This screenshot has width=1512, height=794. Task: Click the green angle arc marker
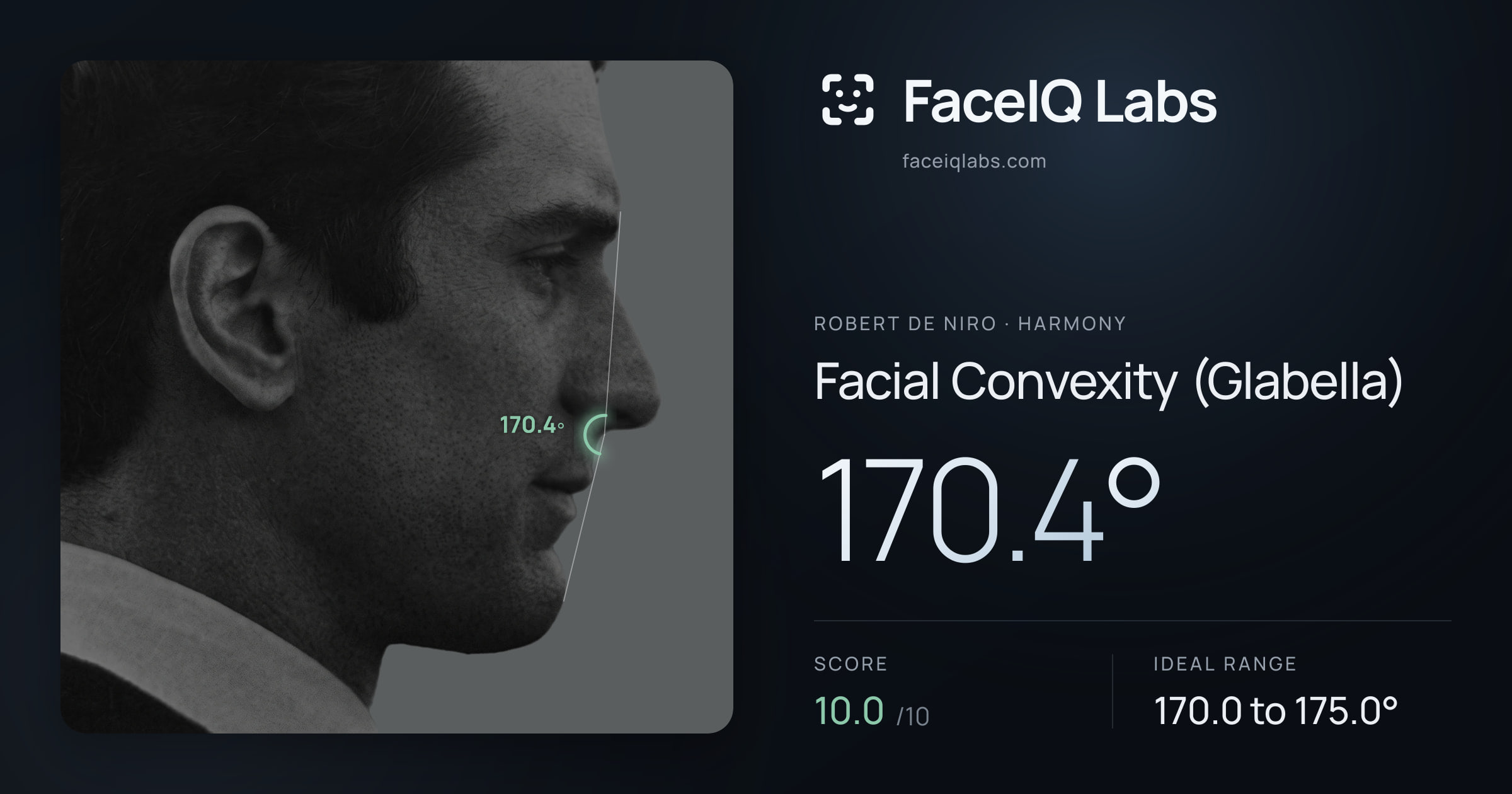pos(595,434)
